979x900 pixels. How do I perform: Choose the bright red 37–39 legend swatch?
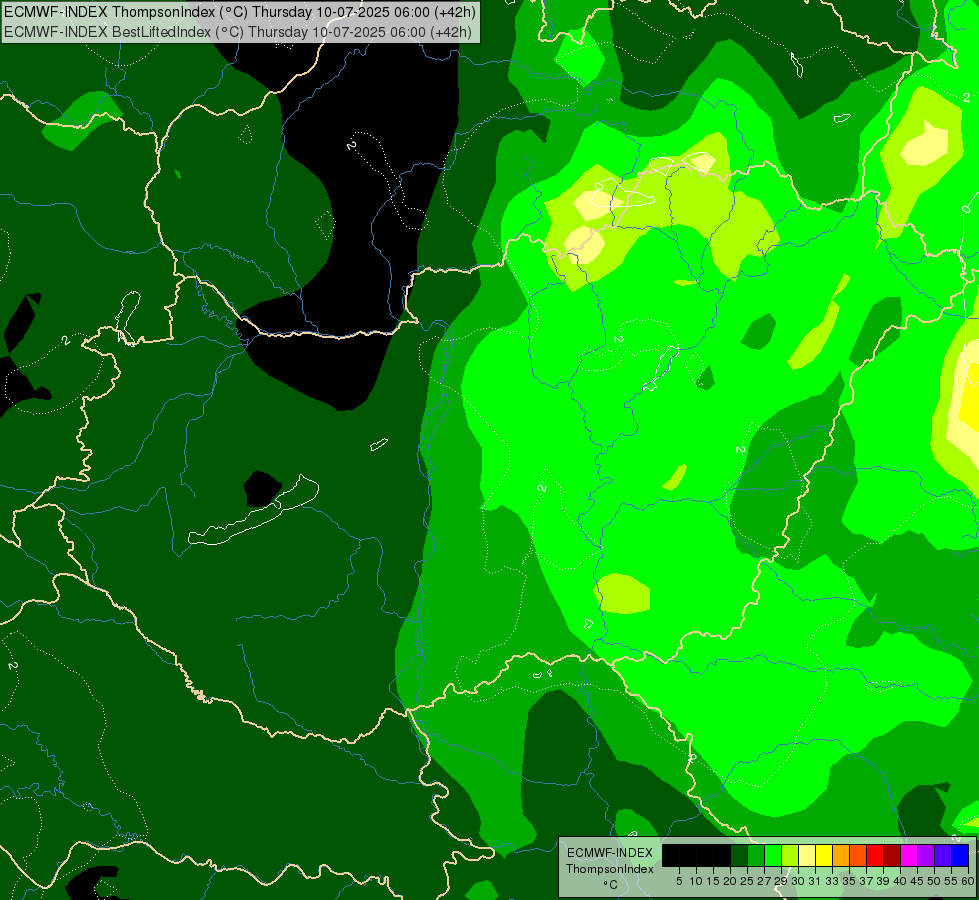tap(875, 855)
